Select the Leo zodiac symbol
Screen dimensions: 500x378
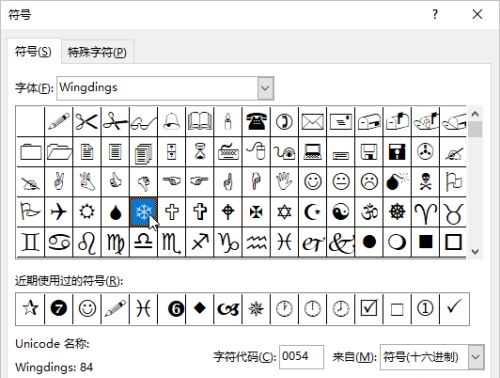click(x=87, y=242)
